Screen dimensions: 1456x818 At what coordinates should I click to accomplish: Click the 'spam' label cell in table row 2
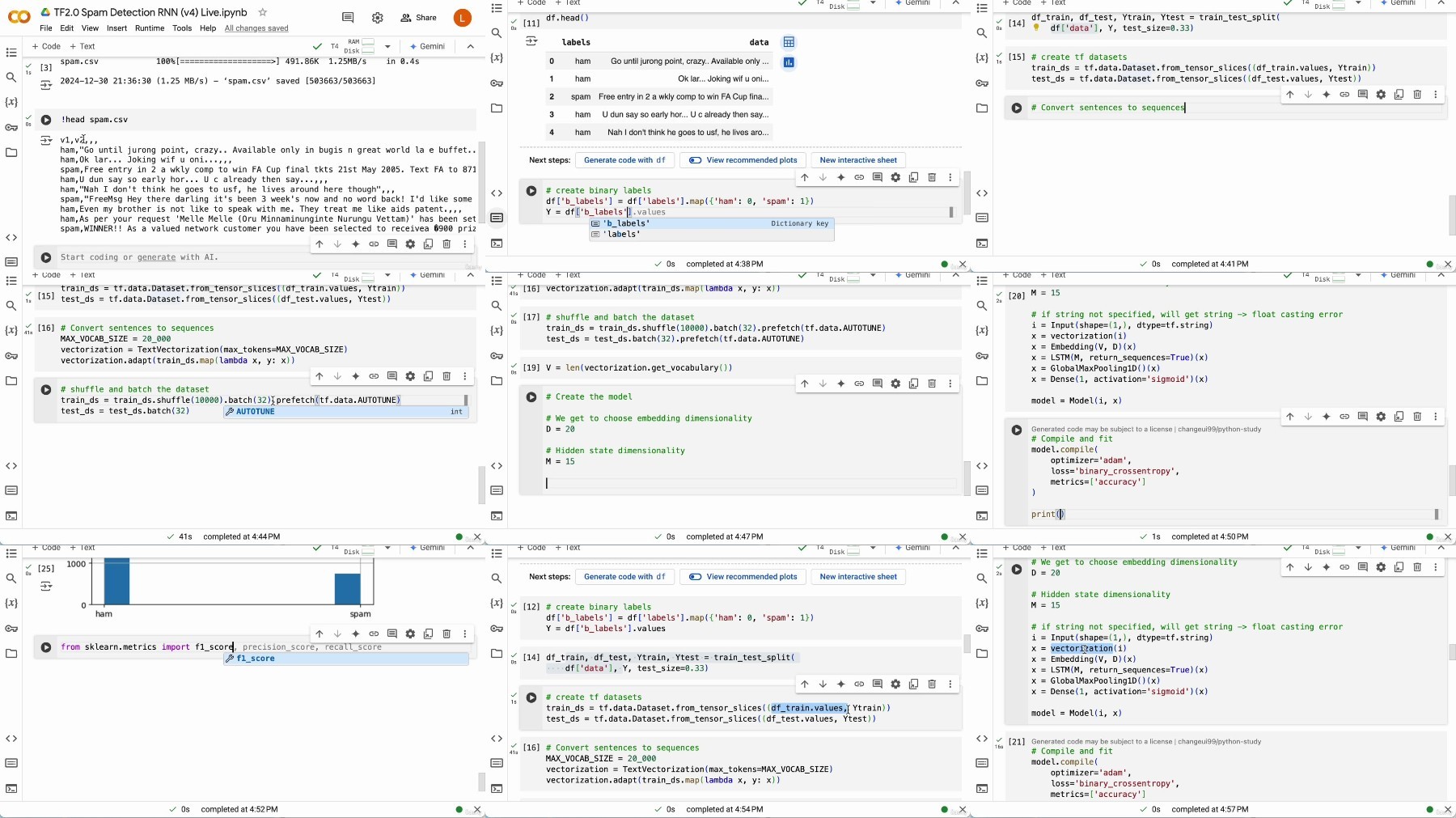click(580, 97)
